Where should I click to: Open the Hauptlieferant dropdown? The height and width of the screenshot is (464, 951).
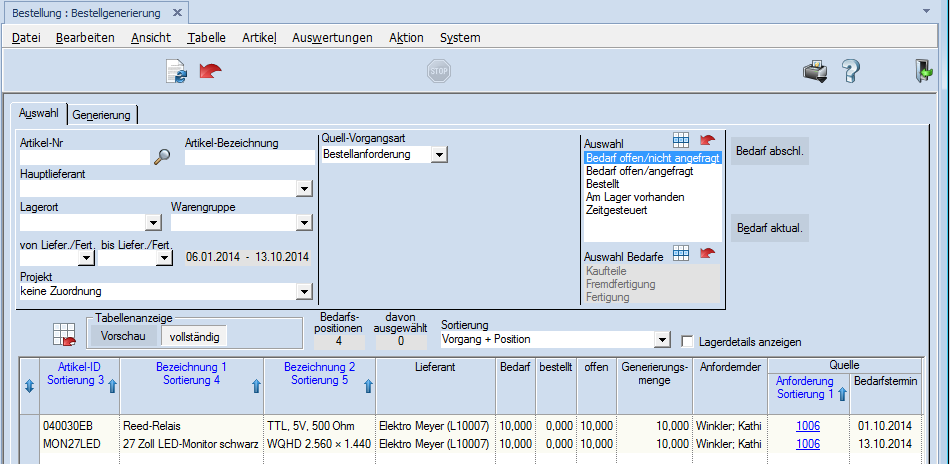point(304,188)
